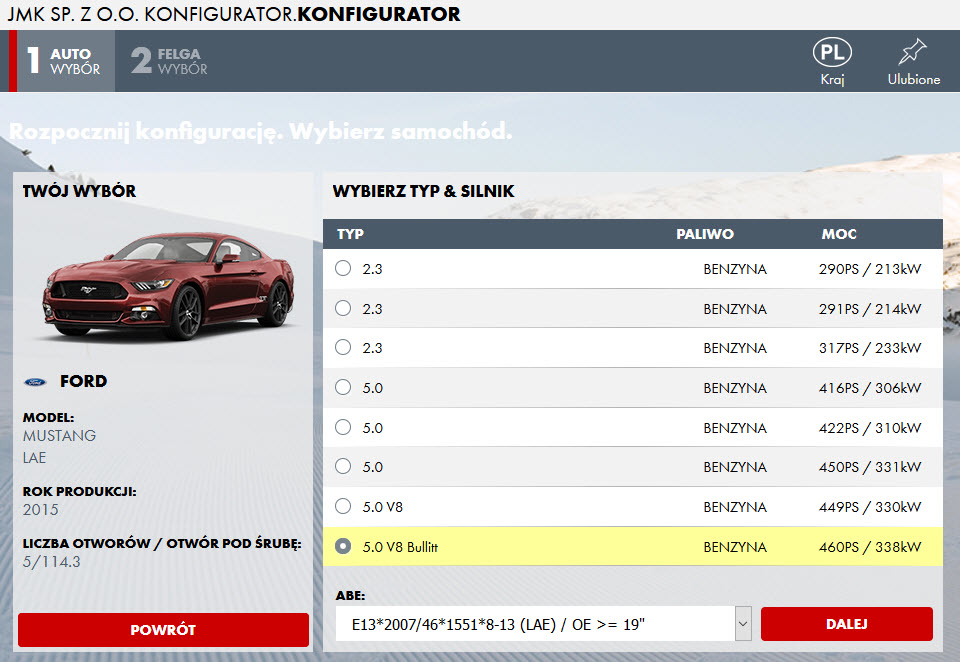
Task: Click BENZYNA in the 317PS / 233kW row
Action: pos(735,348)
